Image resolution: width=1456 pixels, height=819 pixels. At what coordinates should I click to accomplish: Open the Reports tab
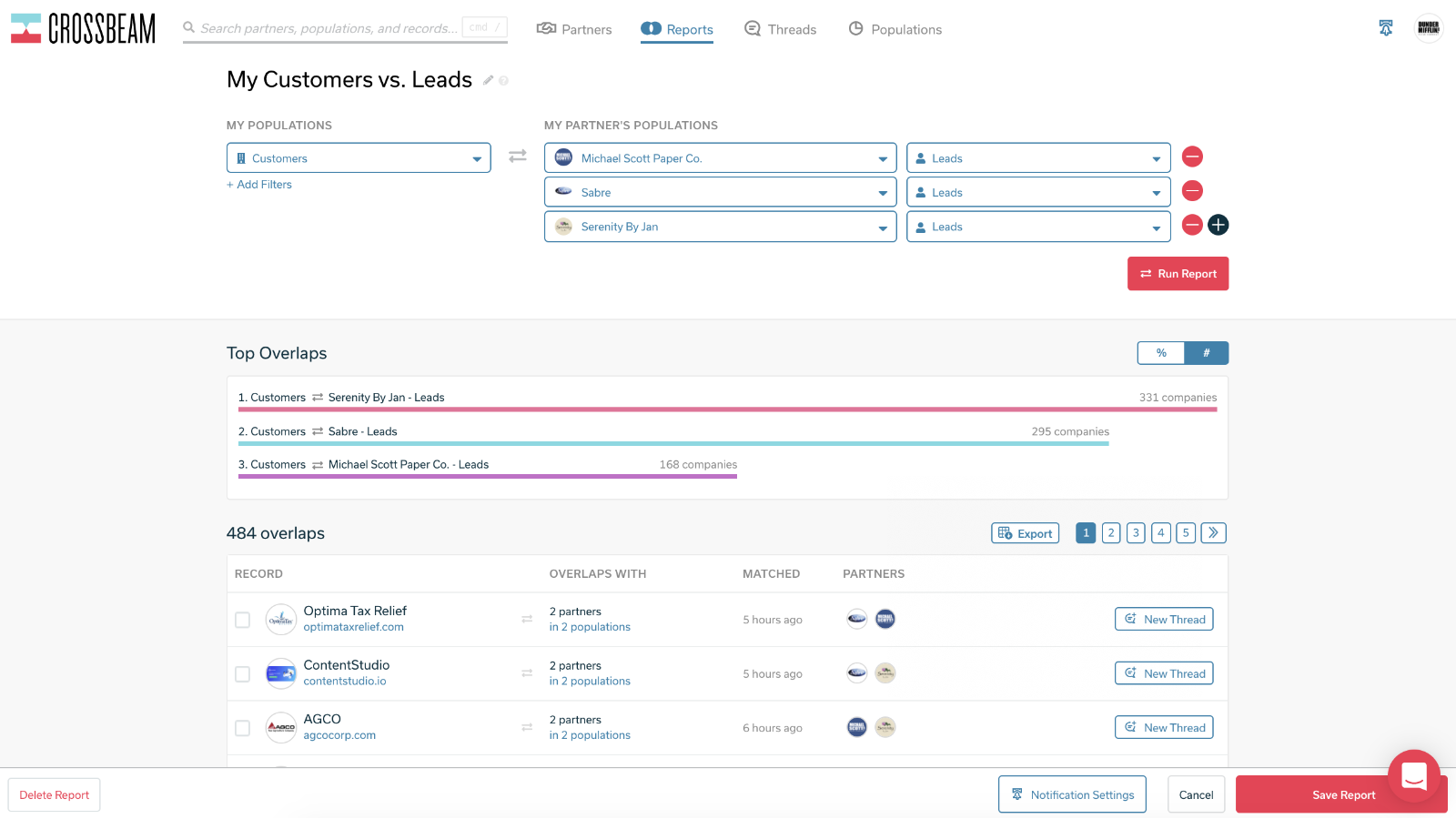click(677, 29)
